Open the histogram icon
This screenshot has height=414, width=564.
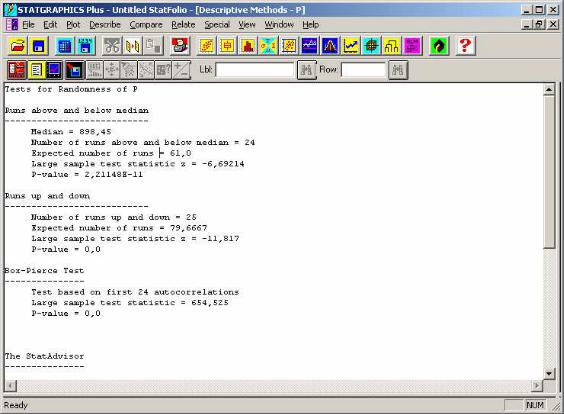[248, 46]
